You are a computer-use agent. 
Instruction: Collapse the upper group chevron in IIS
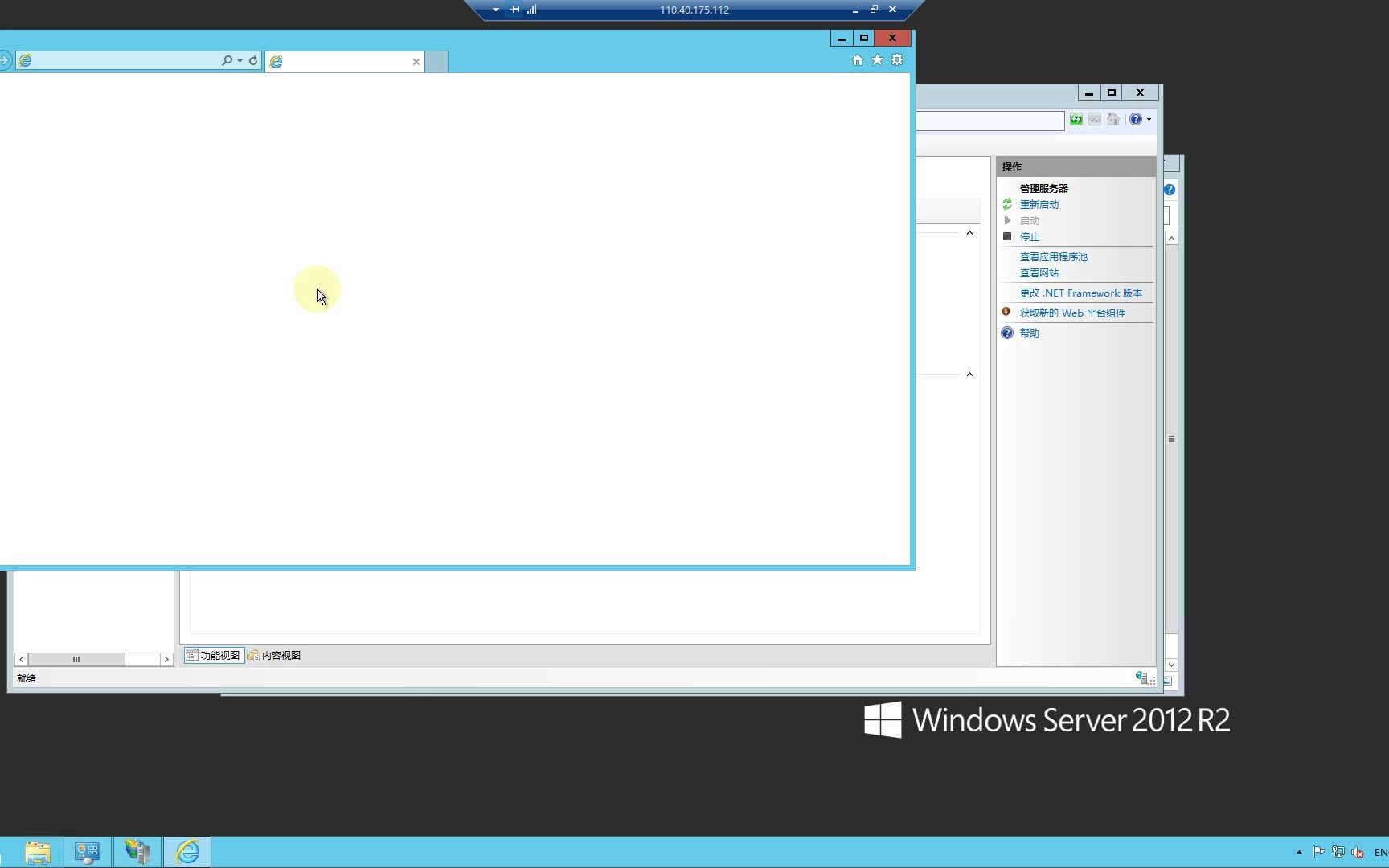click(969, 233)
